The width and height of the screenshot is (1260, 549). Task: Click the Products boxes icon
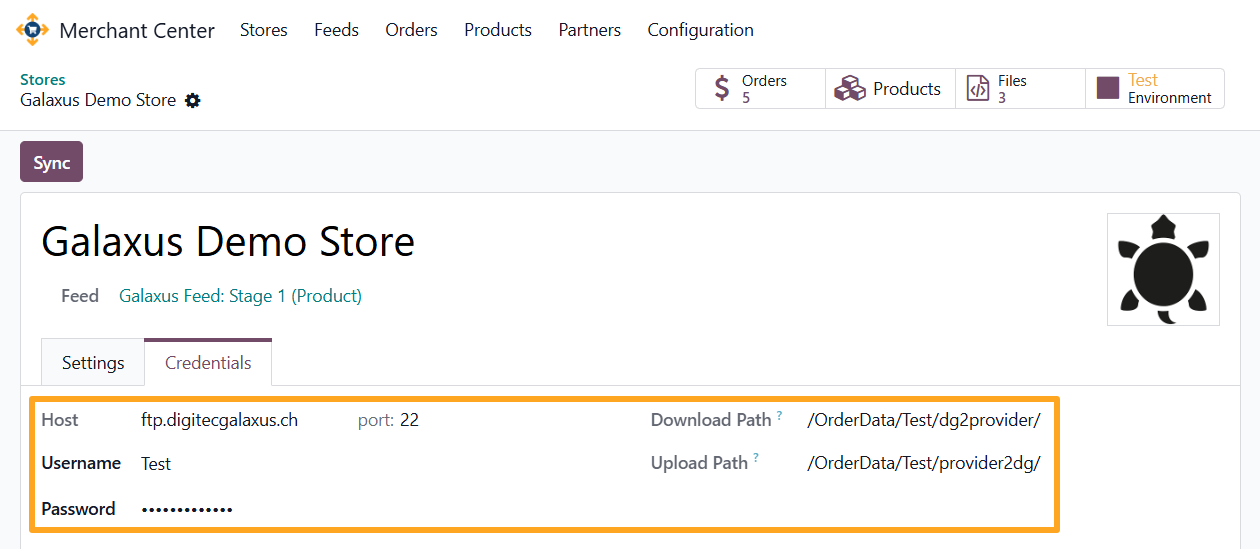coord(850,89)
